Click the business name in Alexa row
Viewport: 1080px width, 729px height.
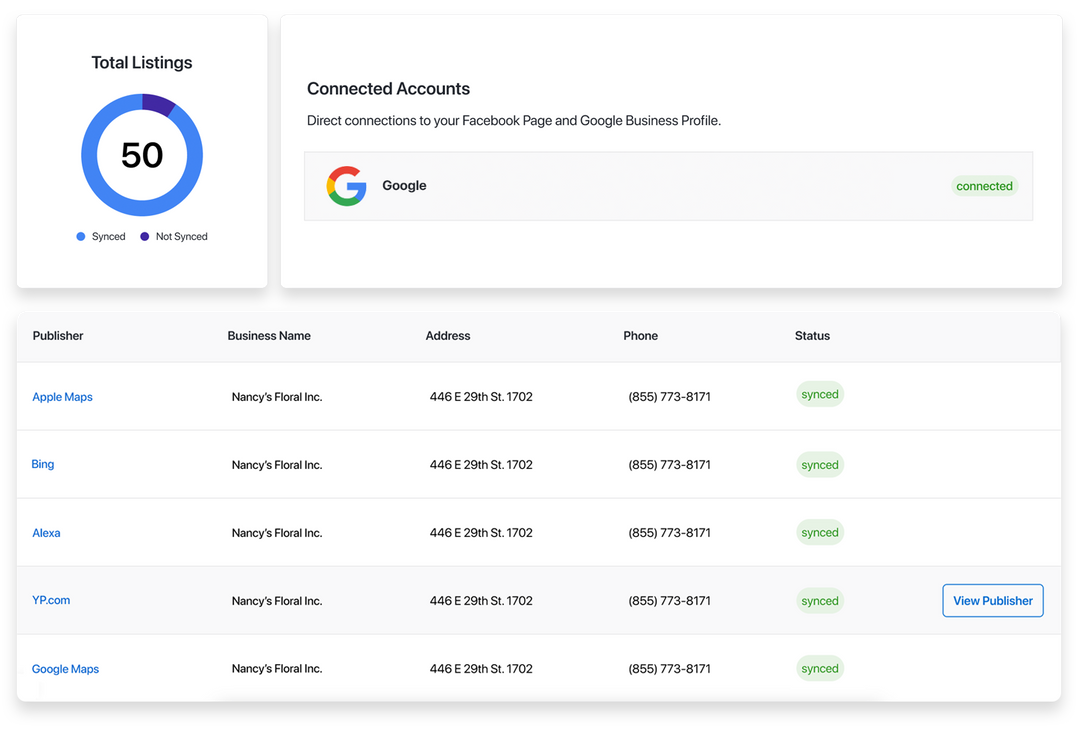click(277, 533)
